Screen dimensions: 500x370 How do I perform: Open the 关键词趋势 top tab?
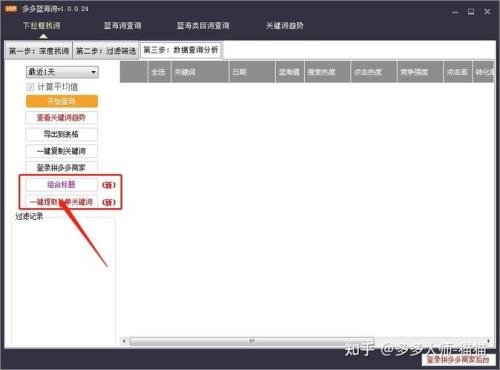tap(284, 26)
